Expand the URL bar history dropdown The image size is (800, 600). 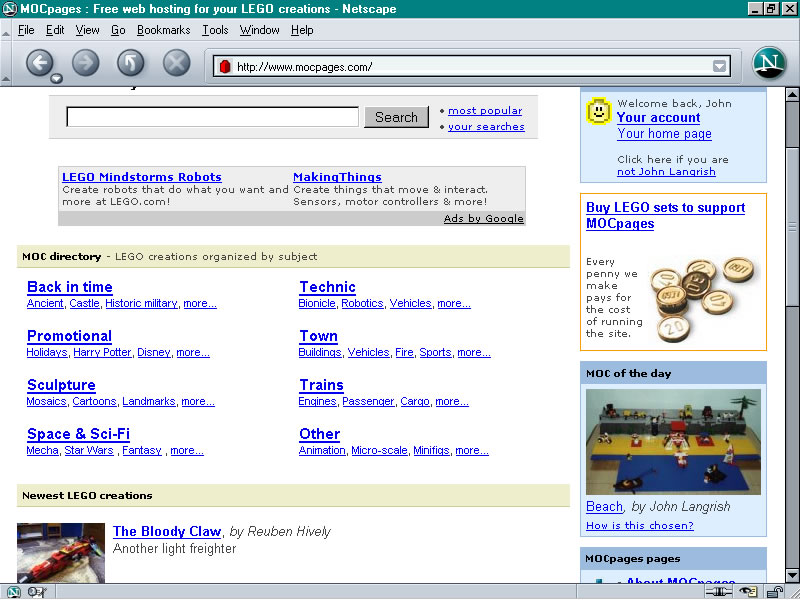pos(719,66)
